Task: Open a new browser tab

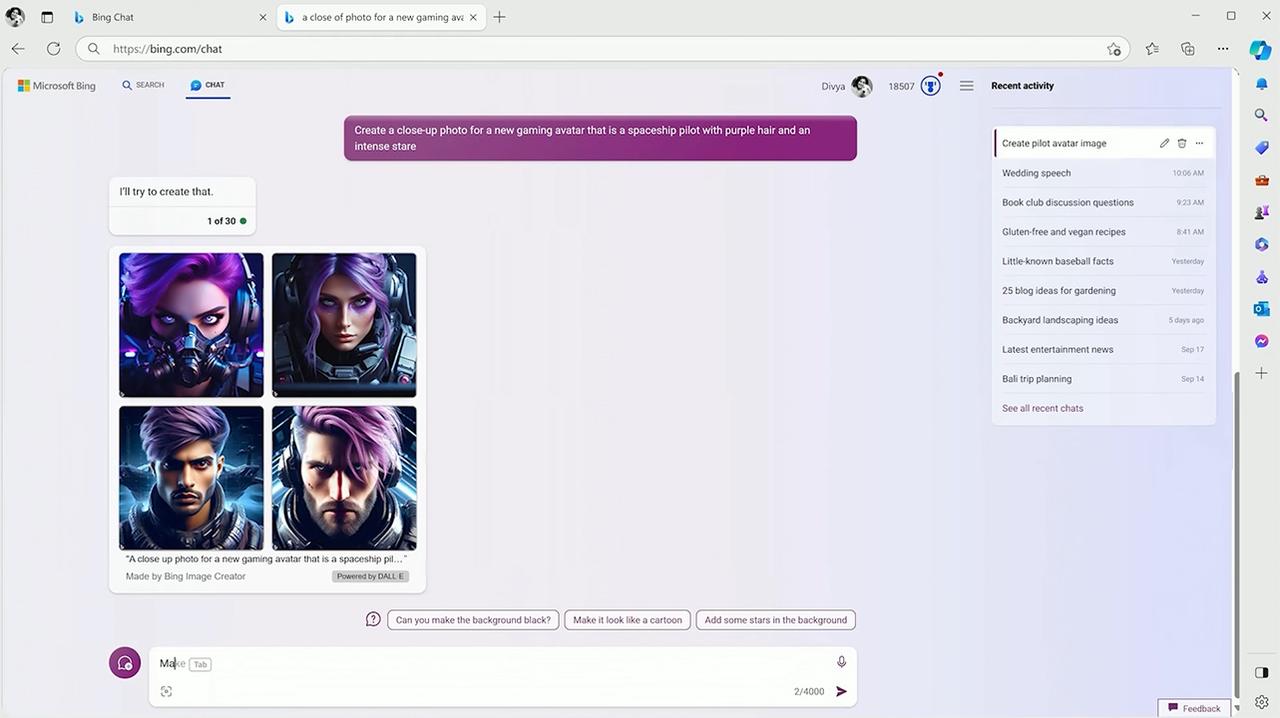Action: pyautogui.click(x=499, y=17)
